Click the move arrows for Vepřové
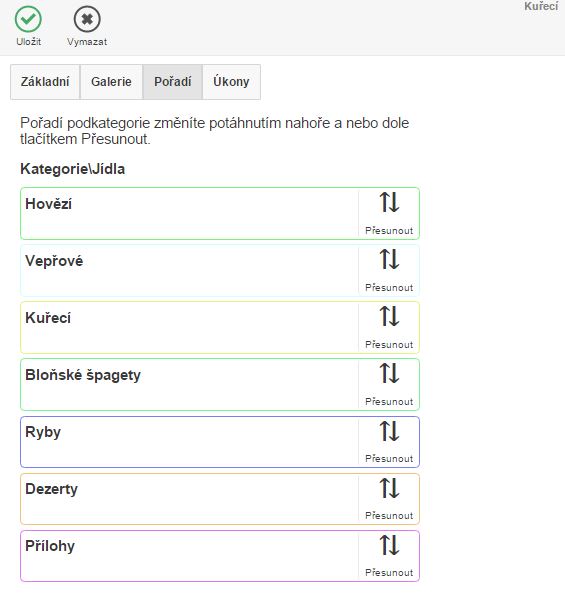Image resolution: width=565 pixels, height=594 pixels. coord(389,259)
